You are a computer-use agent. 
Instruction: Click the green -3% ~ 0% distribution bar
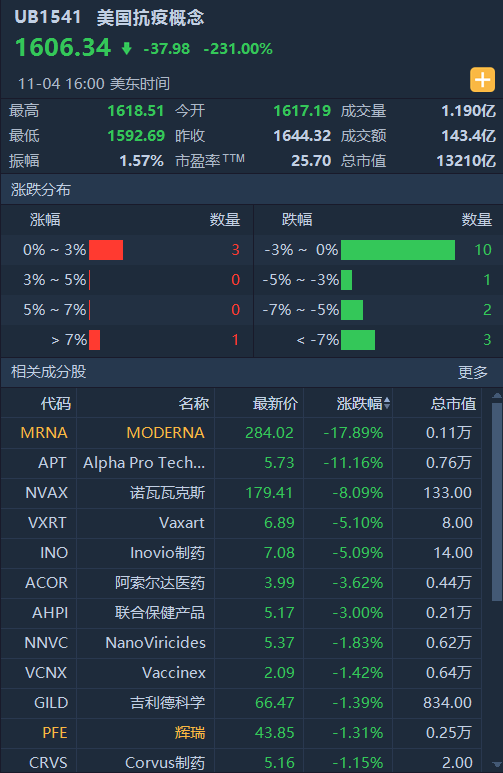(x=398, y=250)
